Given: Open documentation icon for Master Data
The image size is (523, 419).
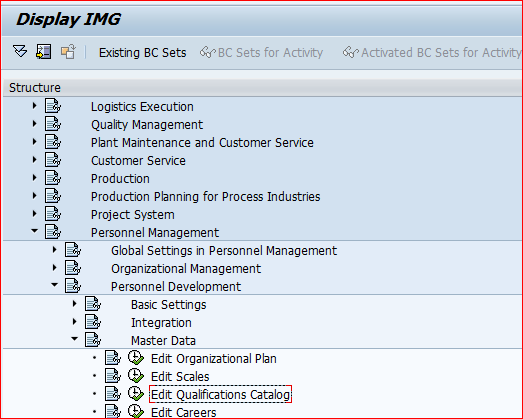Looking at the screenshot, I should pyautogui.click(x=93, y=340).
